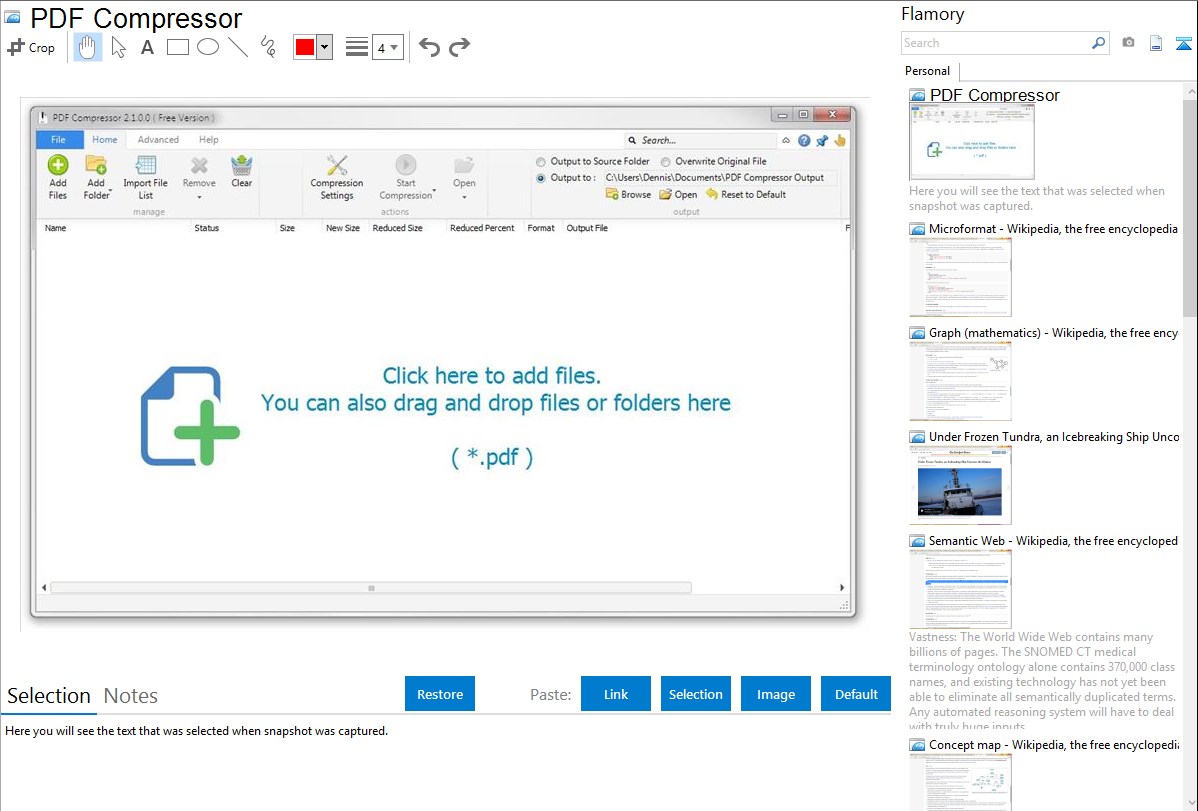
Task: Pick the ellipse shape tool
Action: click(x=208, y=47)
